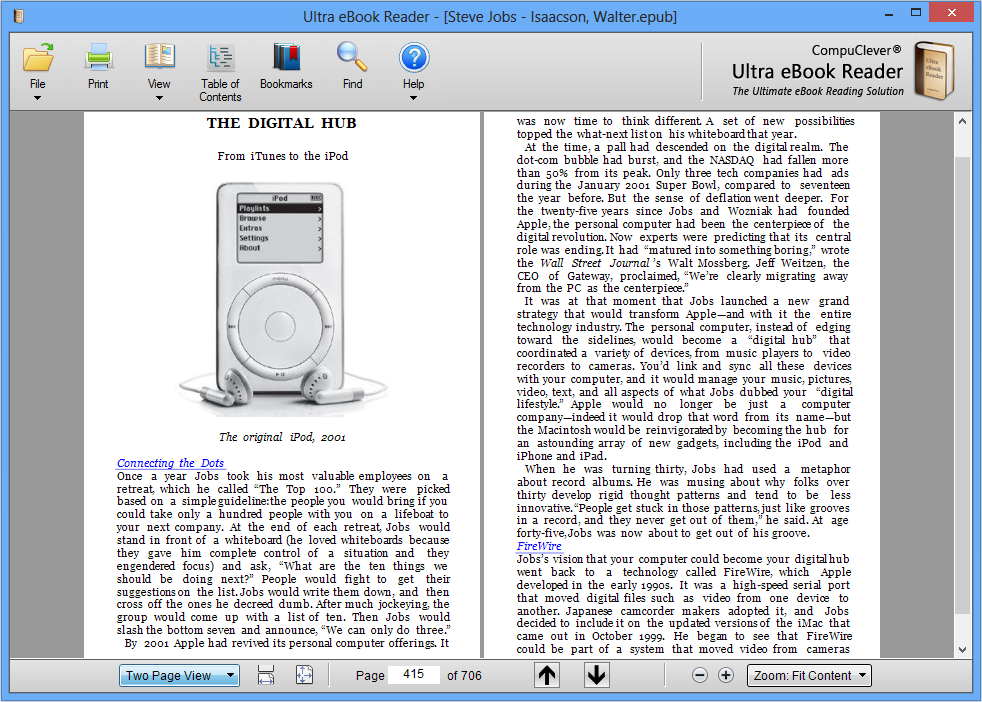Click the zoom in plus button
The width and height of the screenshot is (982, 702).
[726, 675]
